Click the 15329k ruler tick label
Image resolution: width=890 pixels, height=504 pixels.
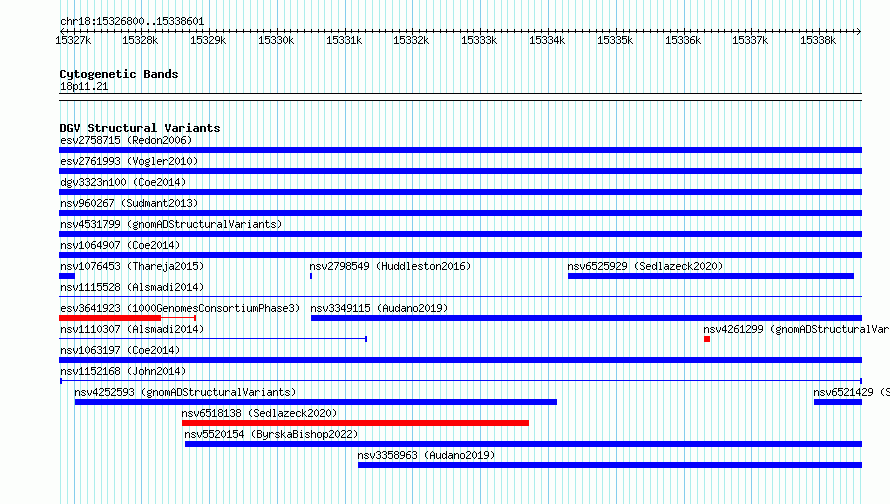(208, 40)
